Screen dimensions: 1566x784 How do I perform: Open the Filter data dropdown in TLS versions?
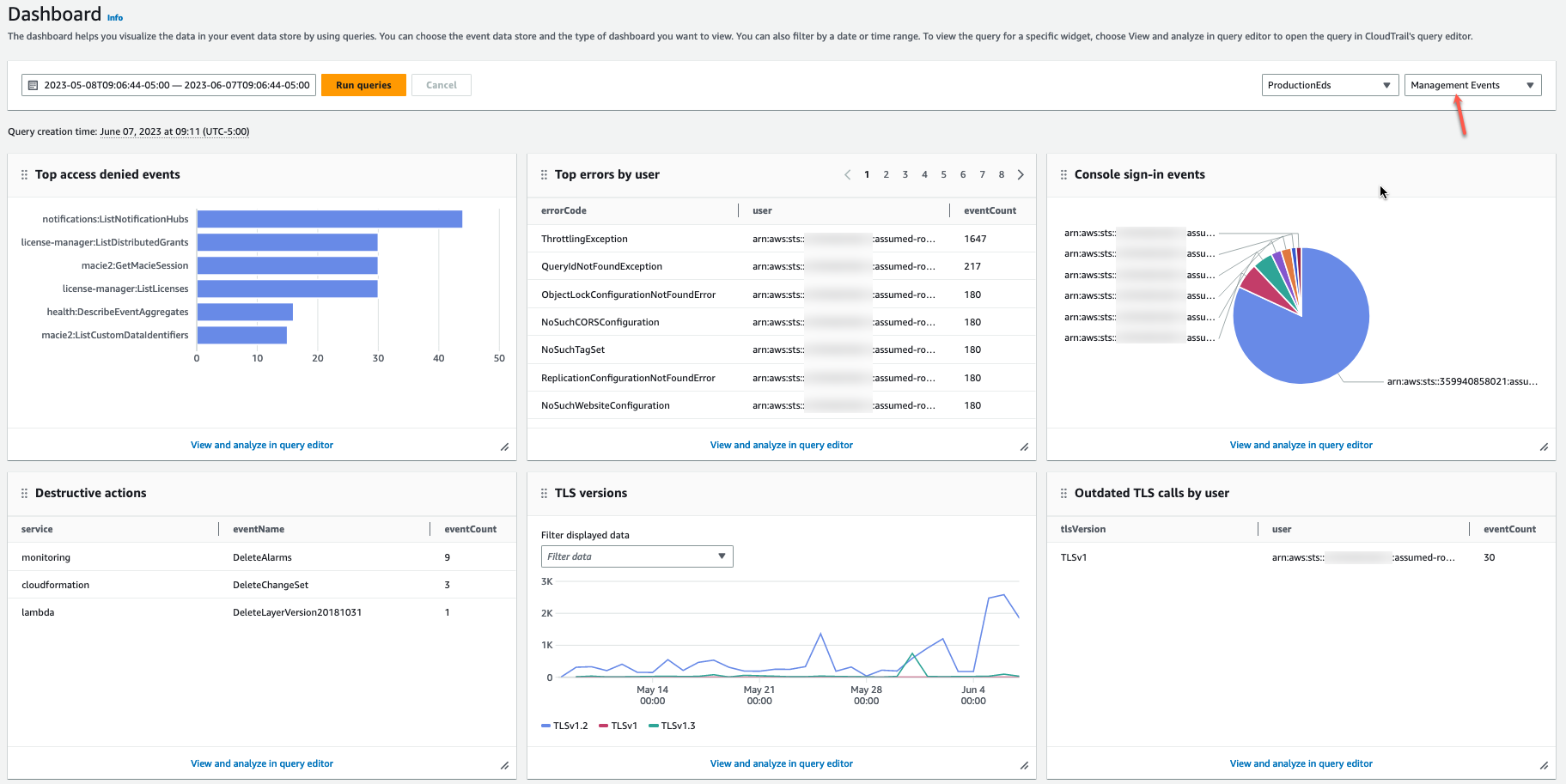pyautogui.click(x=636, y=556)
